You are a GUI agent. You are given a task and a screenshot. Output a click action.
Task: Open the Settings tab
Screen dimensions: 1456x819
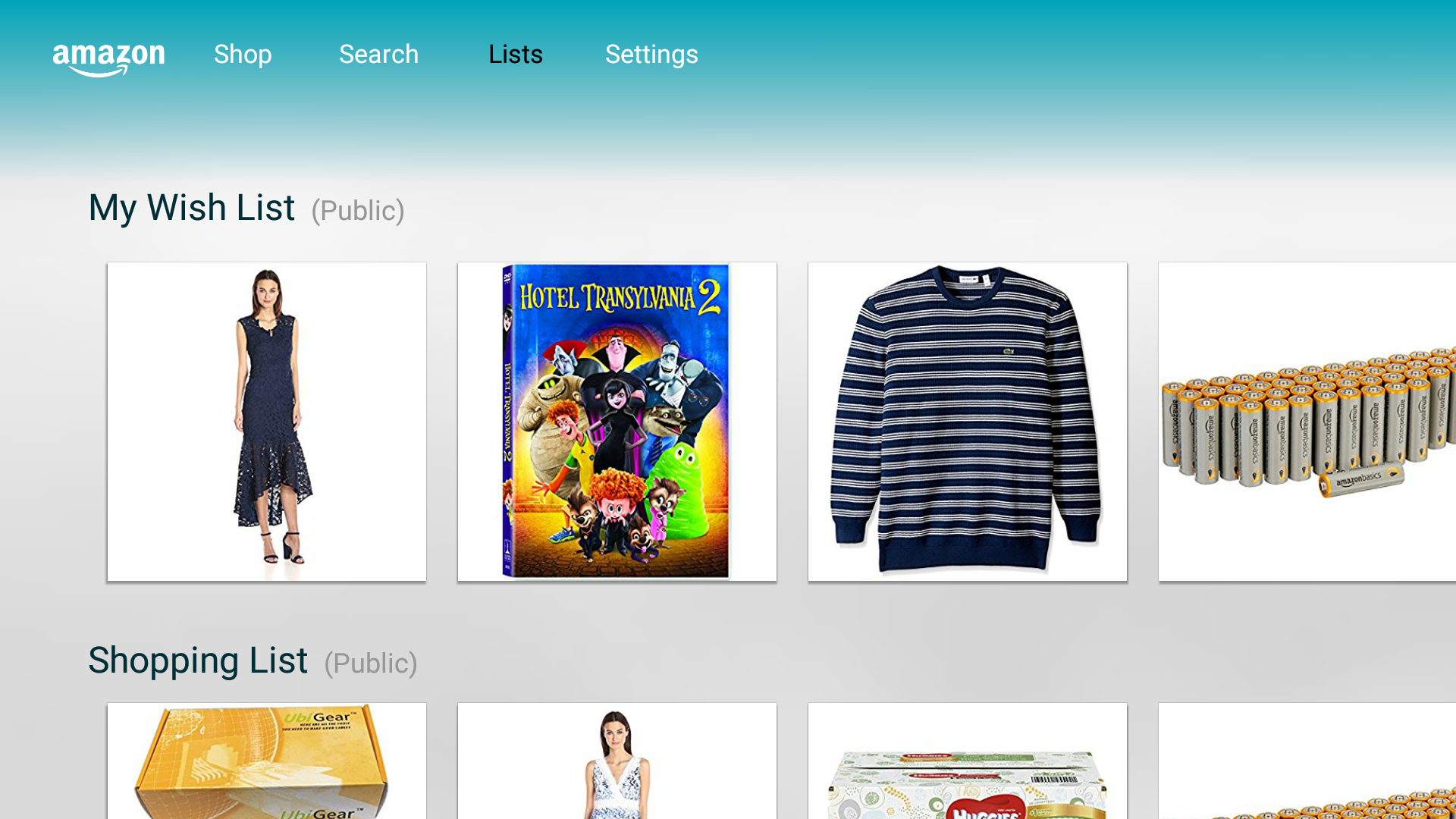(x=651, y=55)
